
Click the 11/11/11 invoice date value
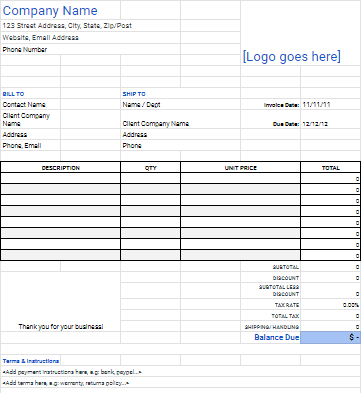point(316,105)
